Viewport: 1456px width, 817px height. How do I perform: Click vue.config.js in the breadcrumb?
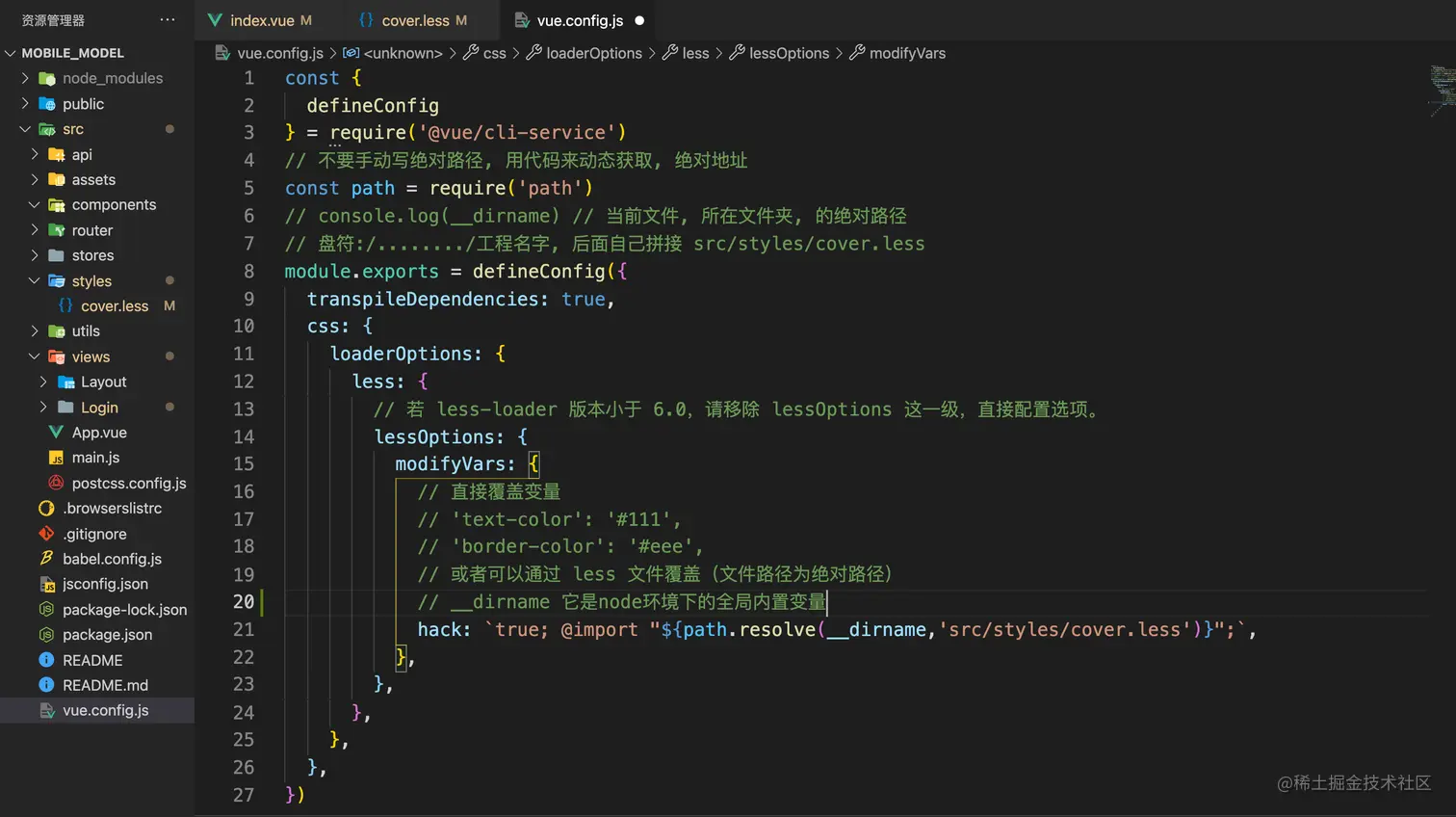coord(279,53)
